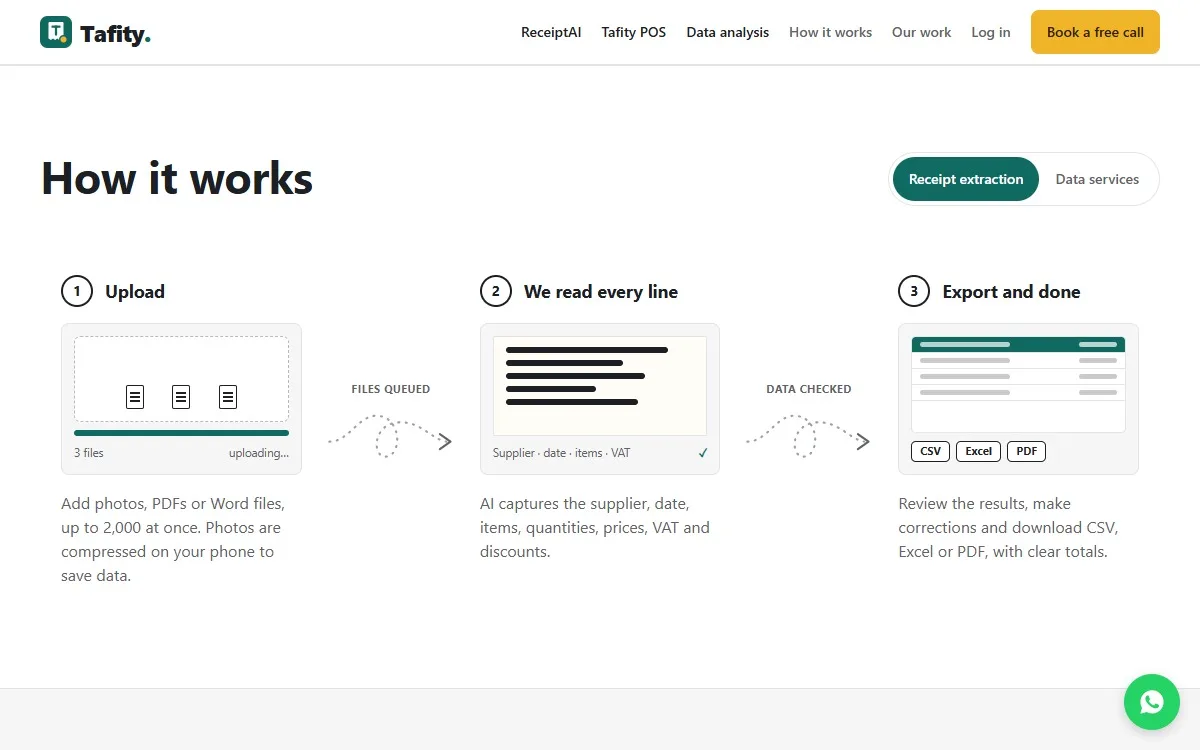Click the dashed upload drop zone
Screen dimensions: 1200x750
click(181, 379)
